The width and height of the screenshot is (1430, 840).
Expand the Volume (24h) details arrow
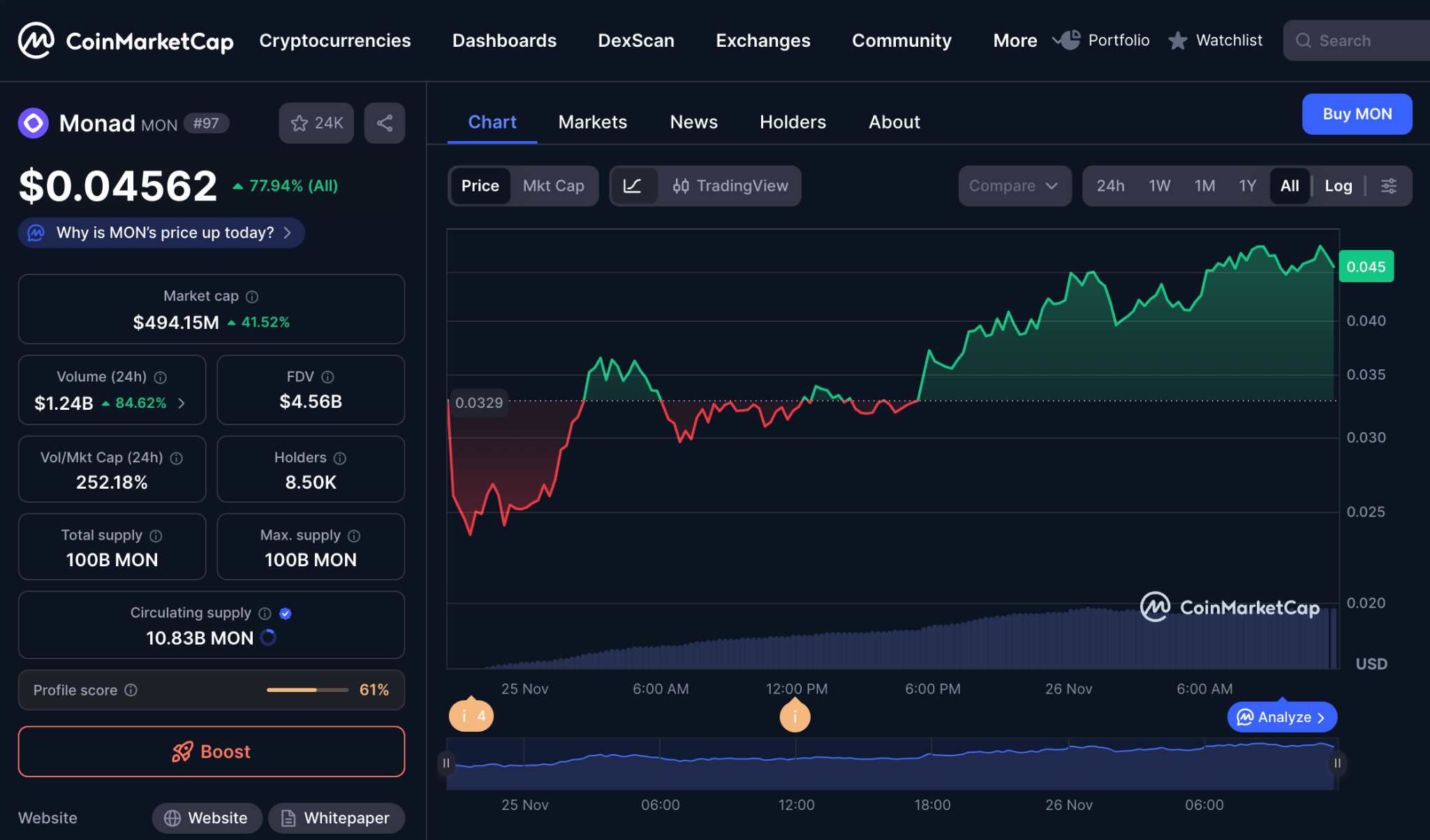(182, 403)
